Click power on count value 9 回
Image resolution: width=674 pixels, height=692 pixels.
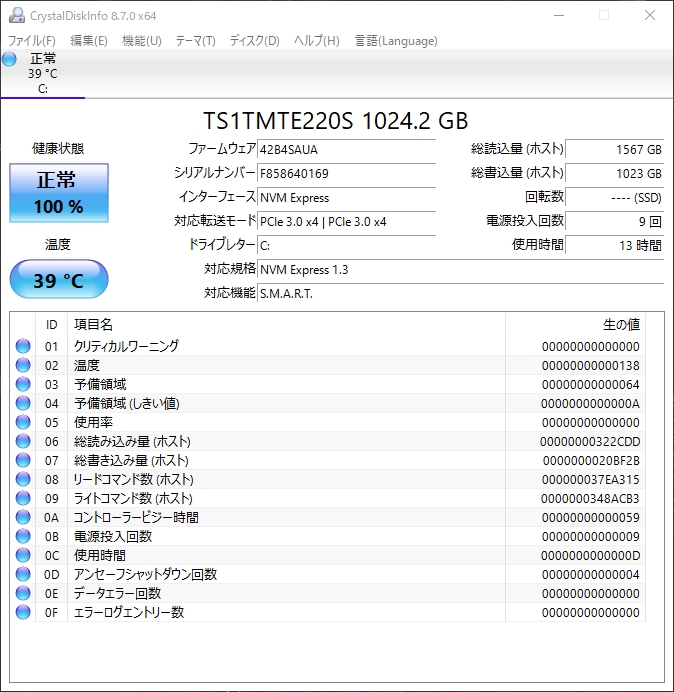[614, 221]
